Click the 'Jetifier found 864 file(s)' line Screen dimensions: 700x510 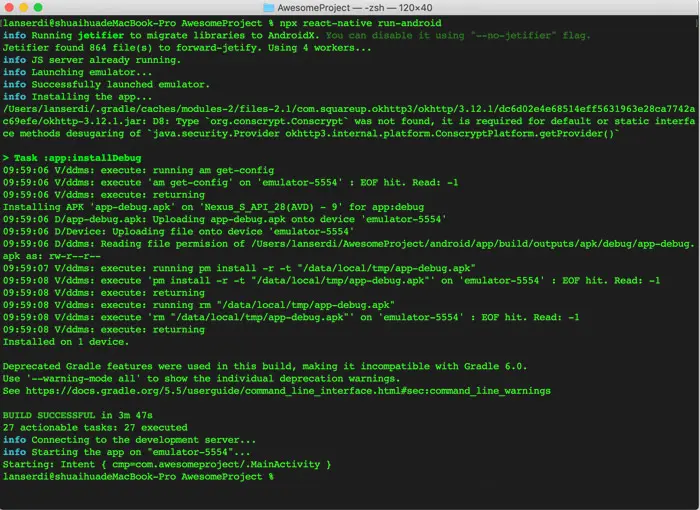[187, 48]
